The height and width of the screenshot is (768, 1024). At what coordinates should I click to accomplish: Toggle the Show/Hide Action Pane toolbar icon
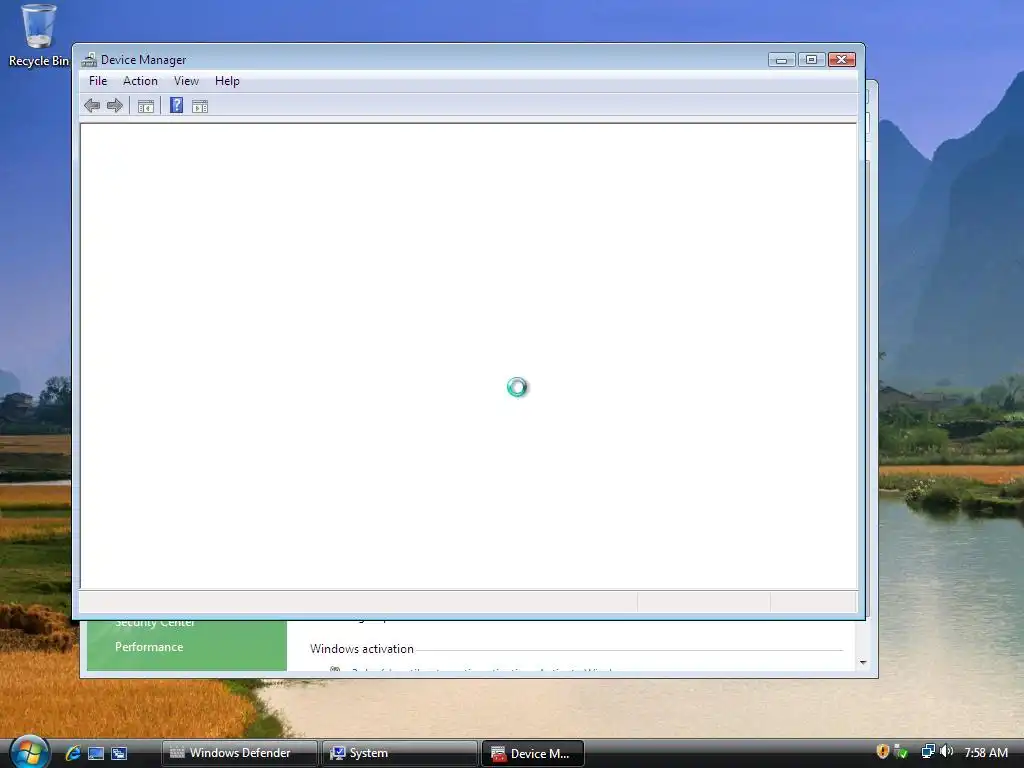[200, 106]
